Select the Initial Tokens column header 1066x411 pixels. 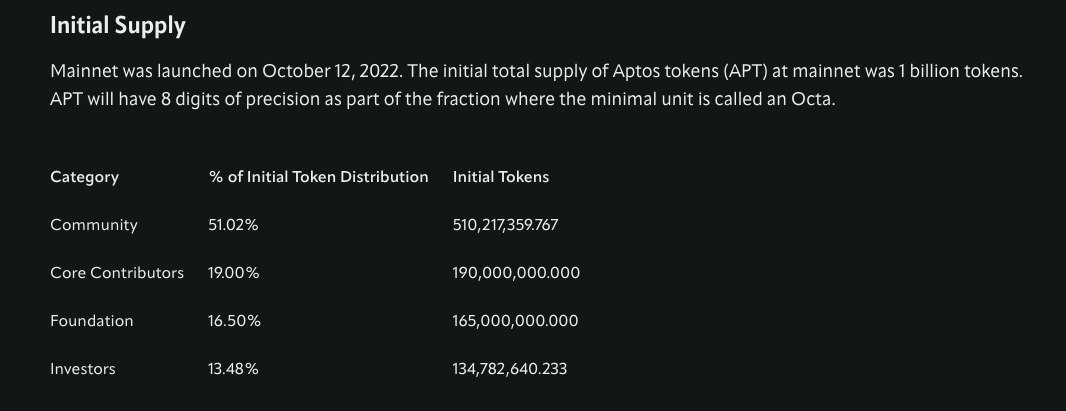[501, 177]
